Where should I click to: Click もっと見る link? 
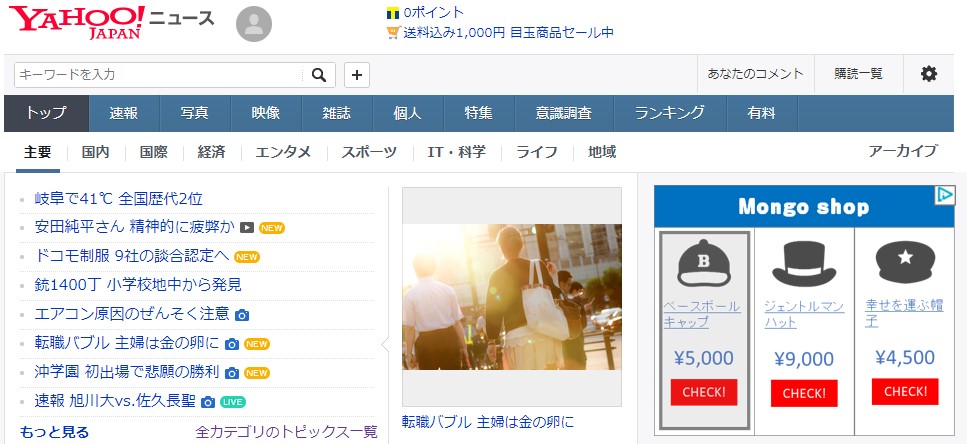pos(54,432)
